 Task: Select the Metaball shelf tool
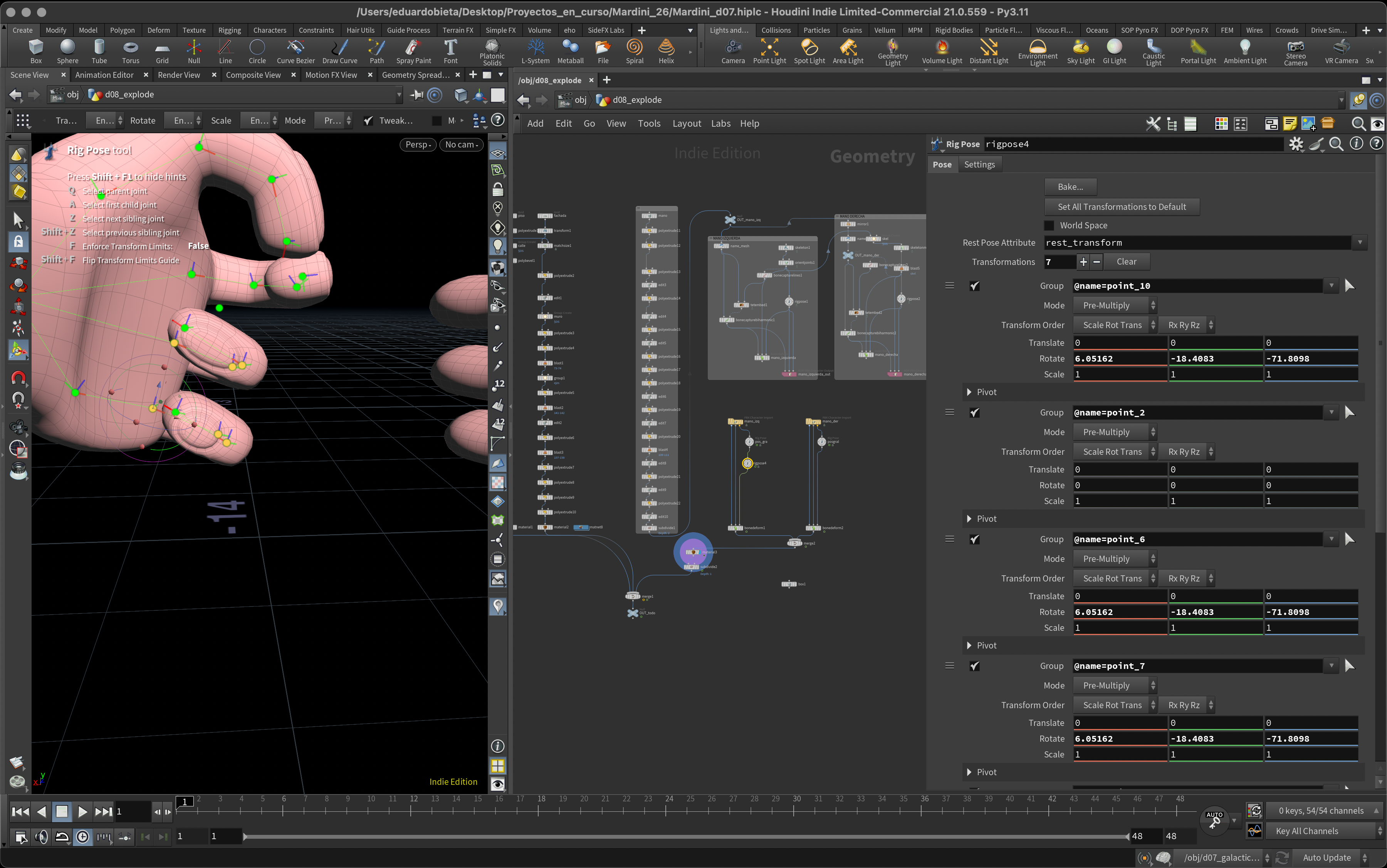coord(570,51)
